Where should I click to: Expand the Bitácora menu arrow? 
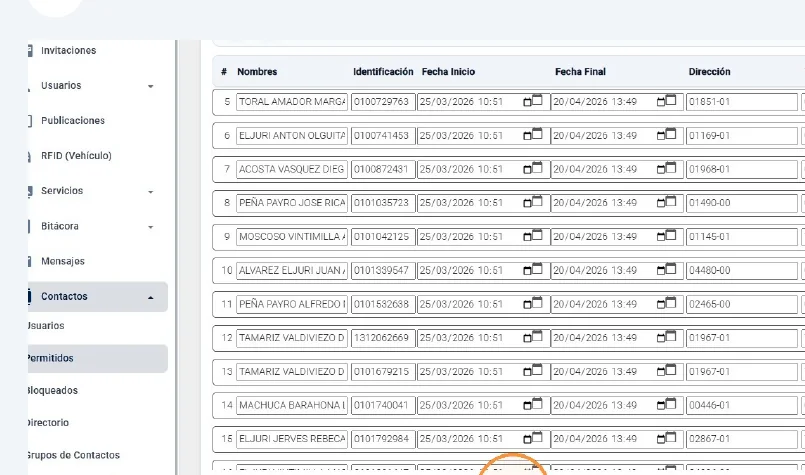[x=150, y=227]
